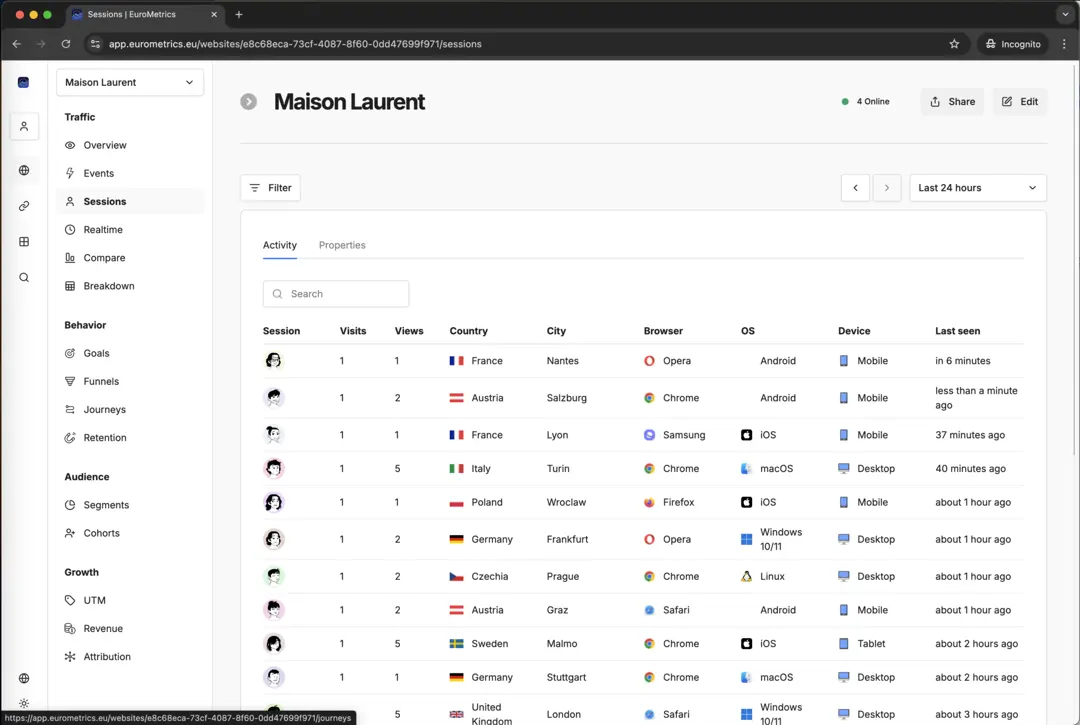Switch to the Activity tab

[x=280, y=246]
